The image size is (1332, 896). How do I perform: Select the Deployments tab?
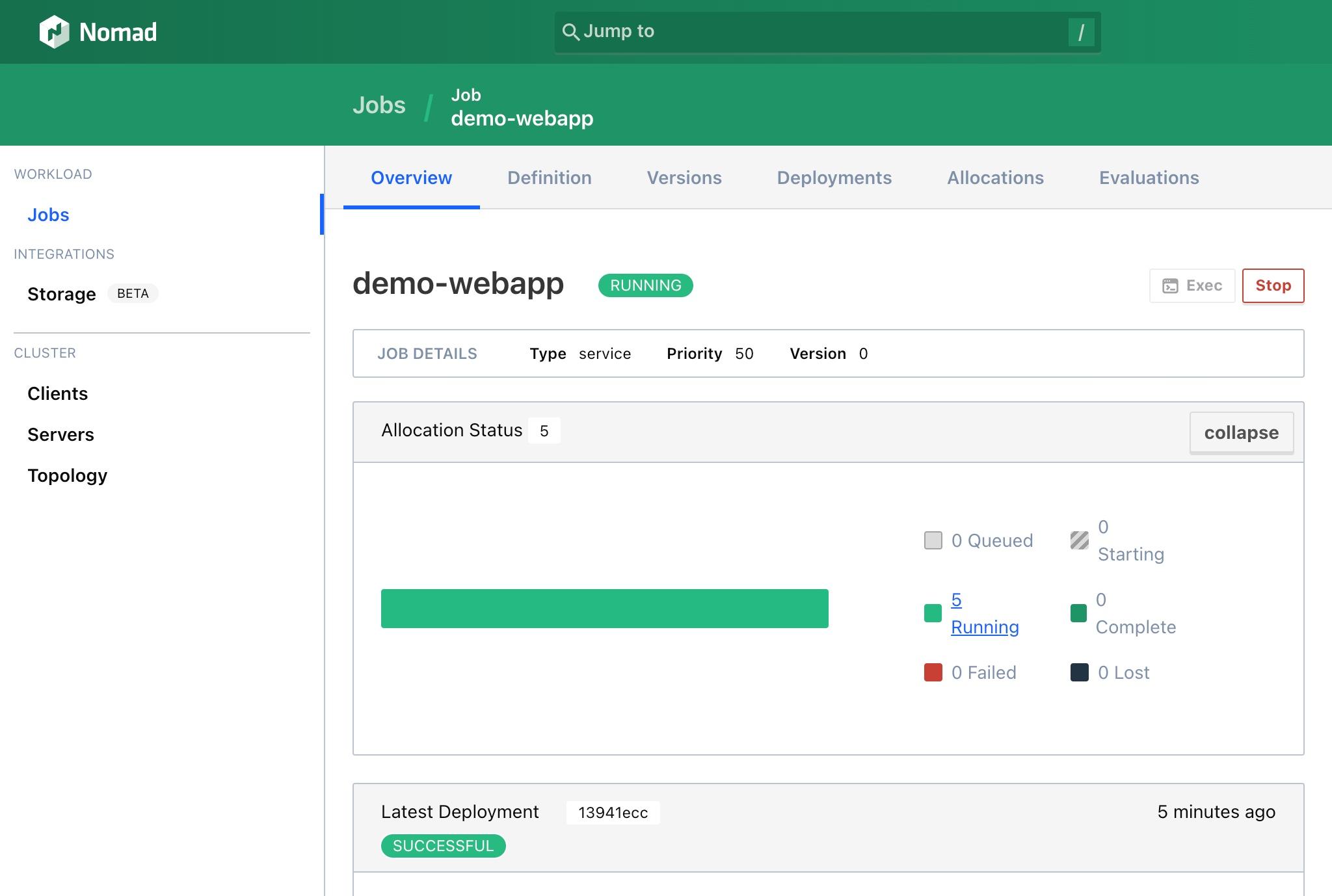[x=833, y=177]
